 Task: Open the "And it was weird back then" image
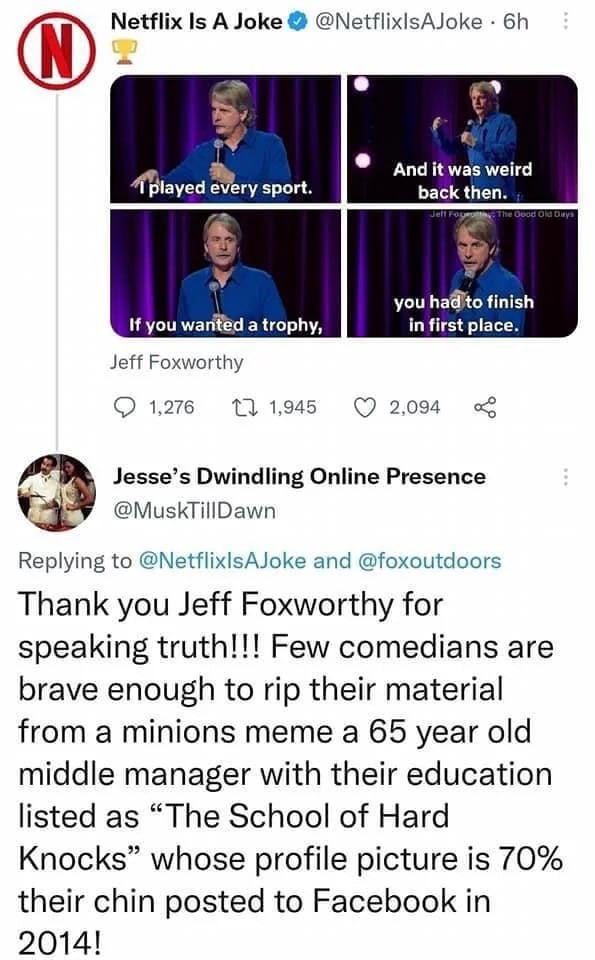click(462, 139)
